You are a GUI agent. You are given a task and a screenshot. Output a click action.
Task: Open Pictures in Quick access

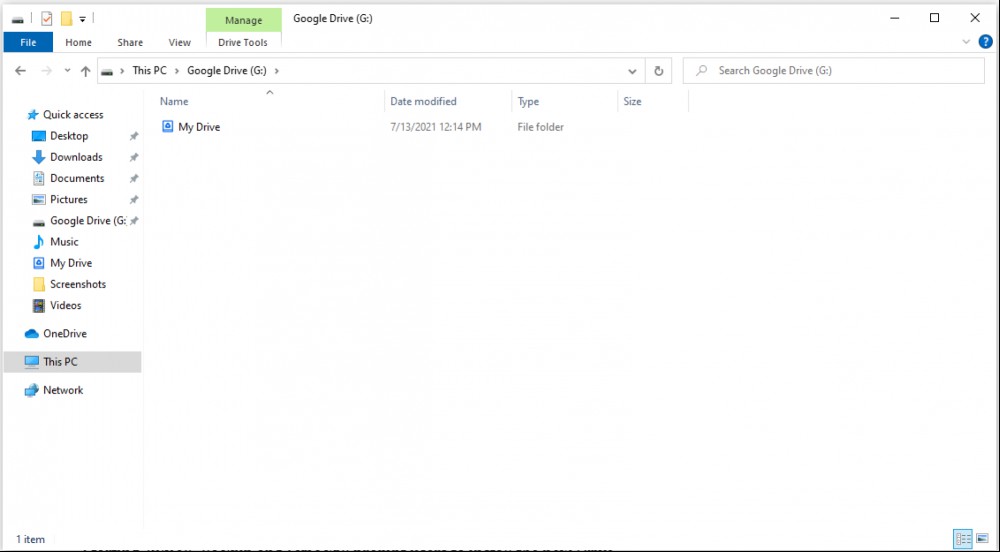(x=69, y=199)
